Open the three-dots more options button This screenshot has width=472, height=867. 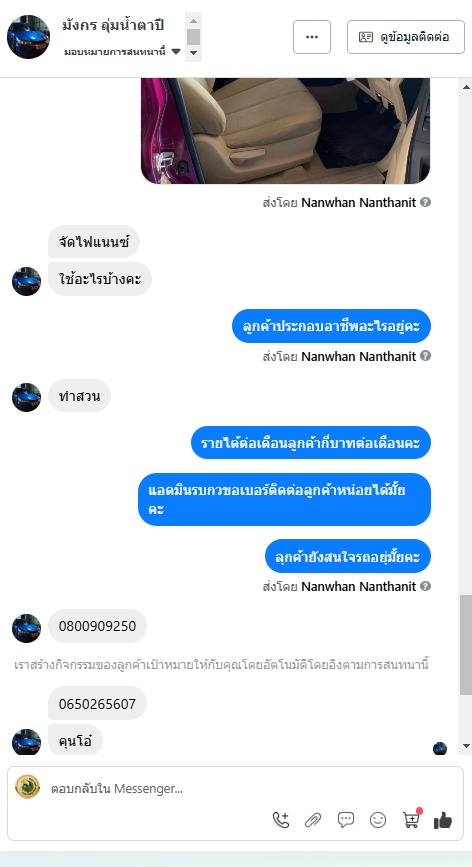[312, 37]
